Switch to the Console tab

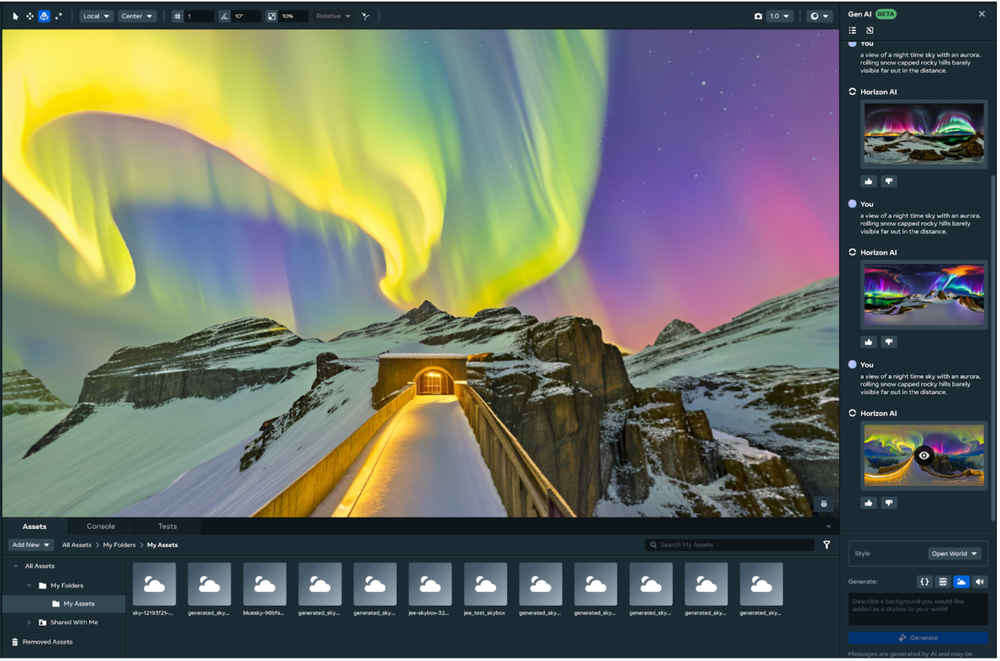tap(100, 525)
